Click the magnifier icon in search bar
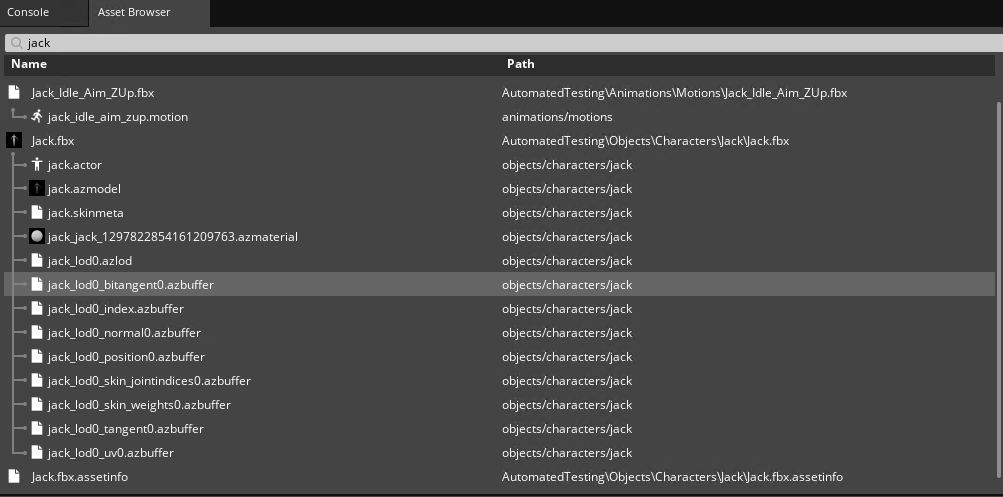1003x497 pixels. pyautogui.click(x=17, y=43)
